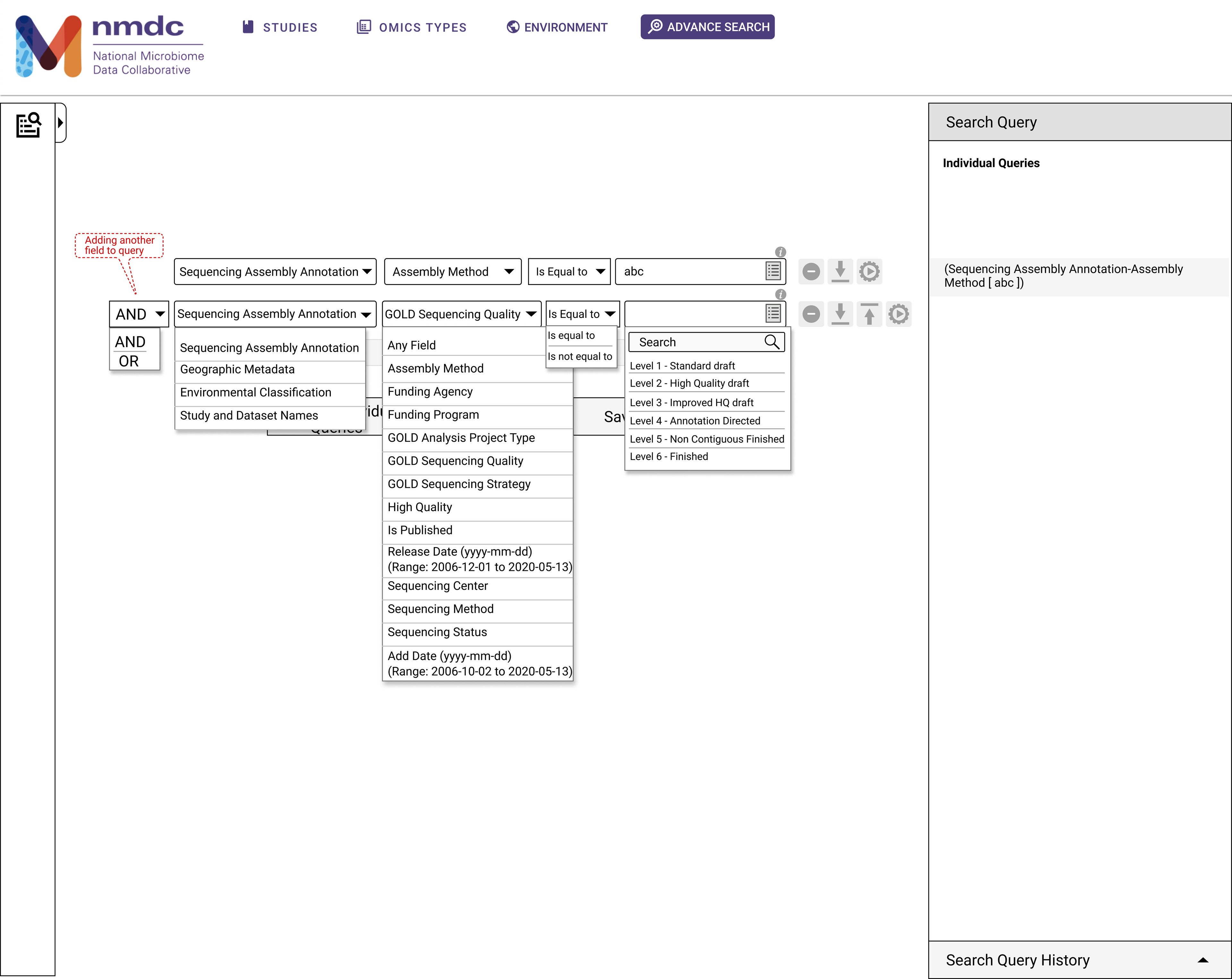Open the Studies page
The height and width of the screenshot is (979, 1232).
pyautogui.click(x=279, y=27)
